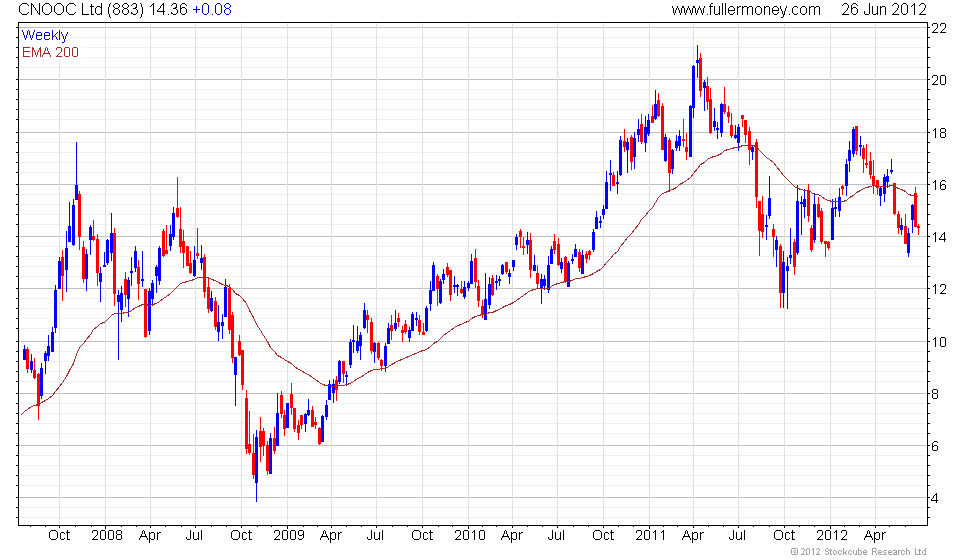Screen dimensions: 980x560
Task: Click the Apr label right after 2012
Action: 874,536
